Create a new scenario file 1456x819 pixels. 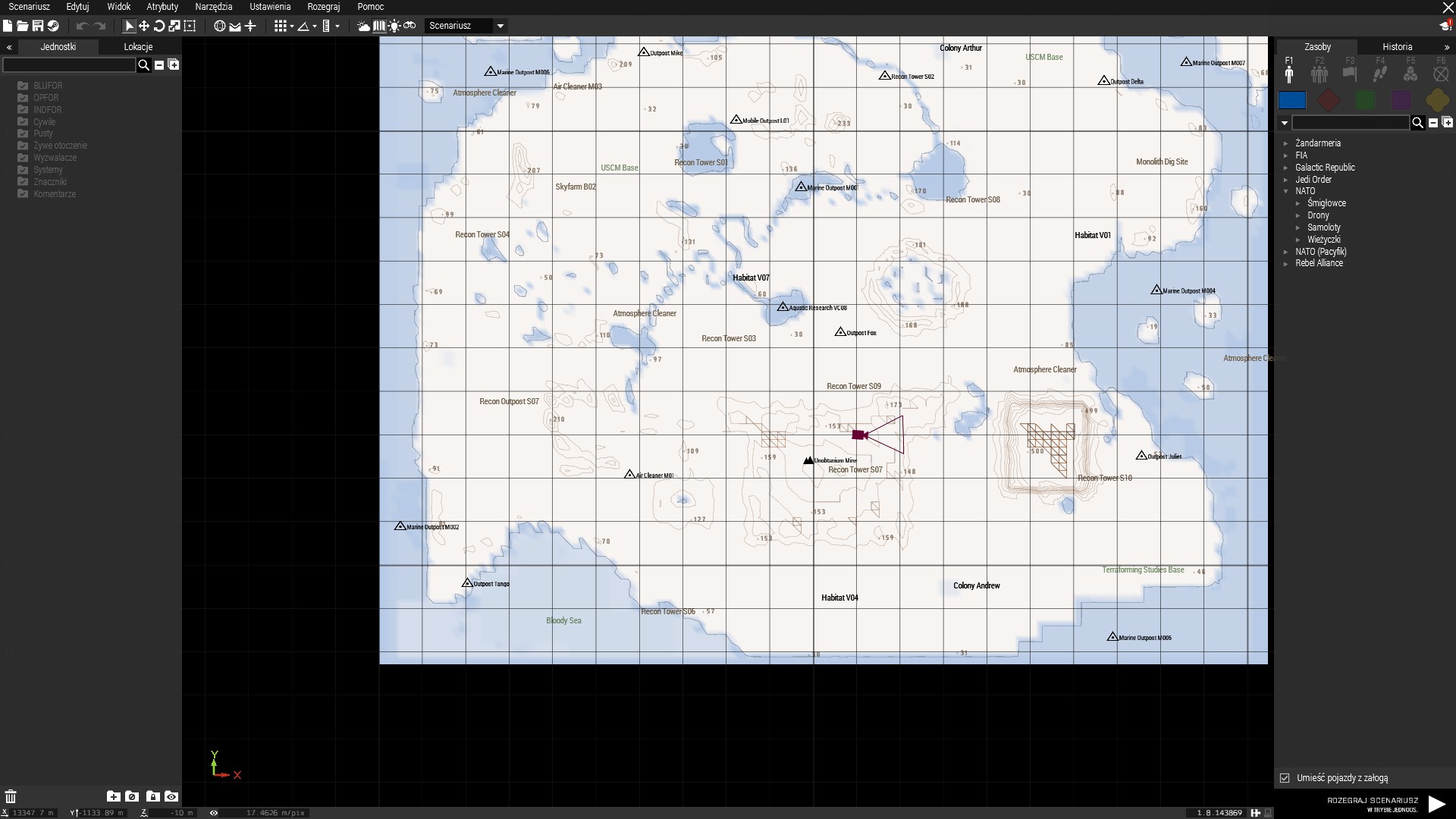coord(8,26)
